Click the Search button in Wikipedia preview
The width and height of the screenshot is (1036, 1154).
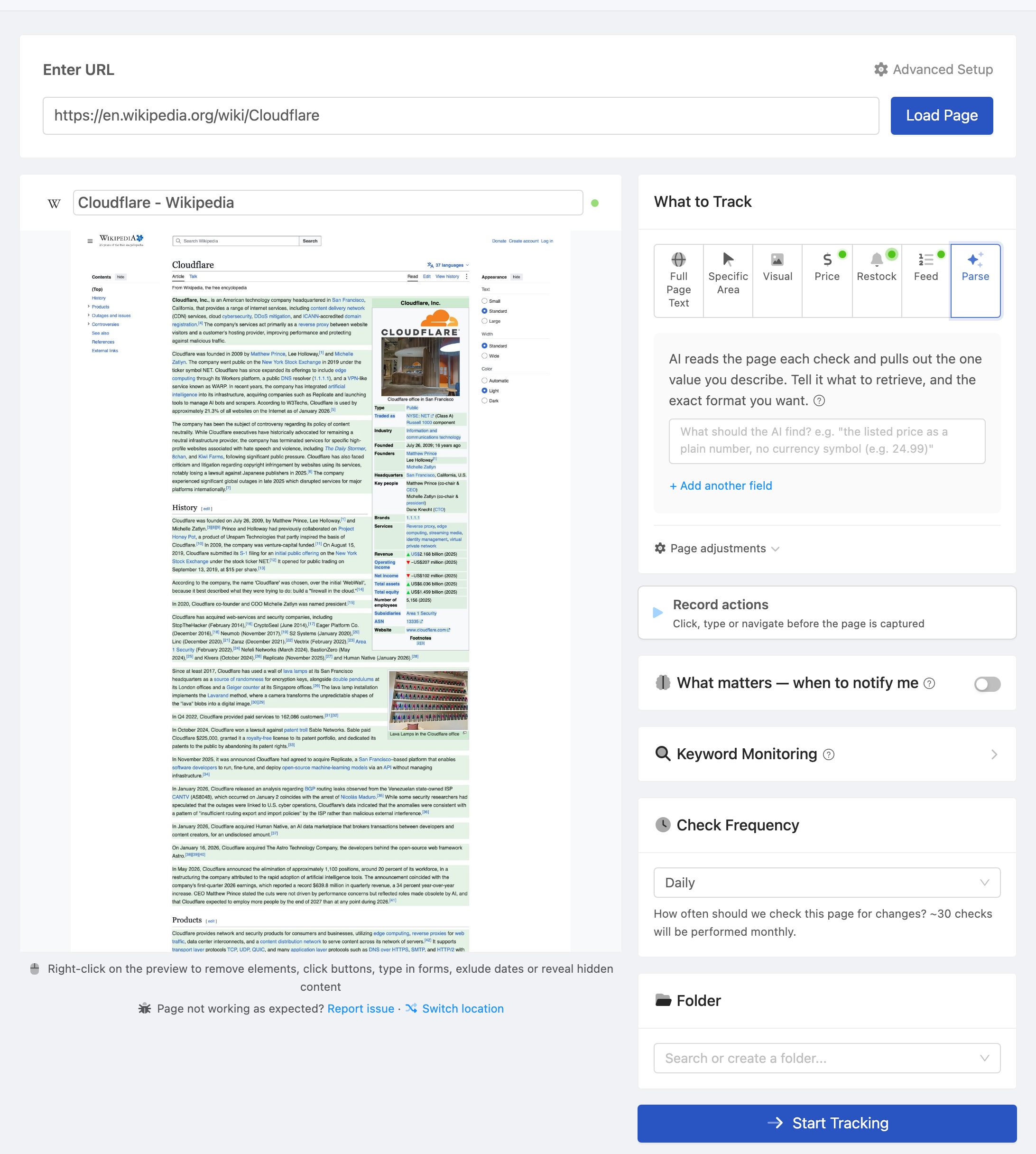pos(310,241)
